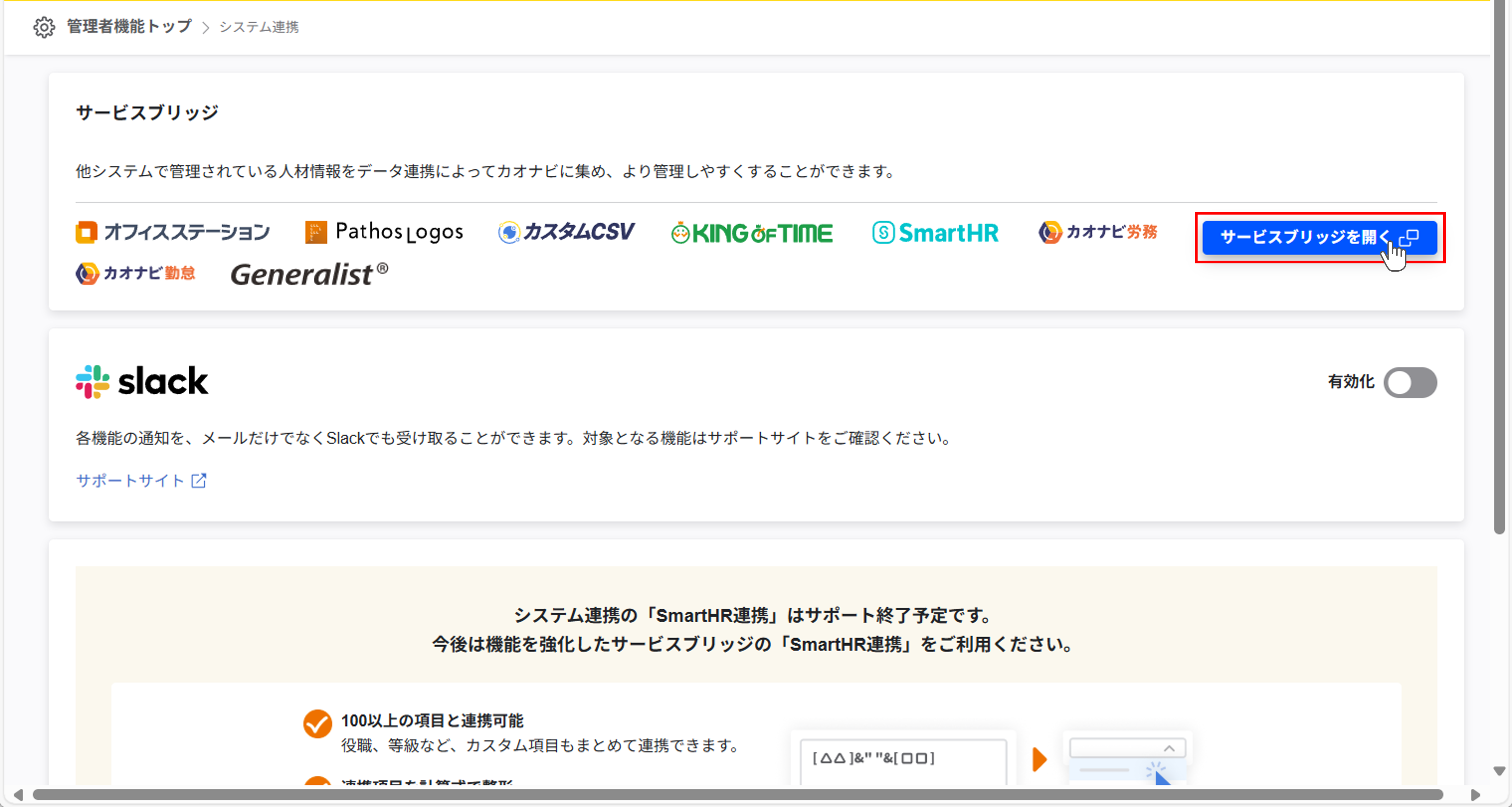Click the SmartHR連携 support-end notice heading
Screen dimensions: 1512x807
click(753, 630)
